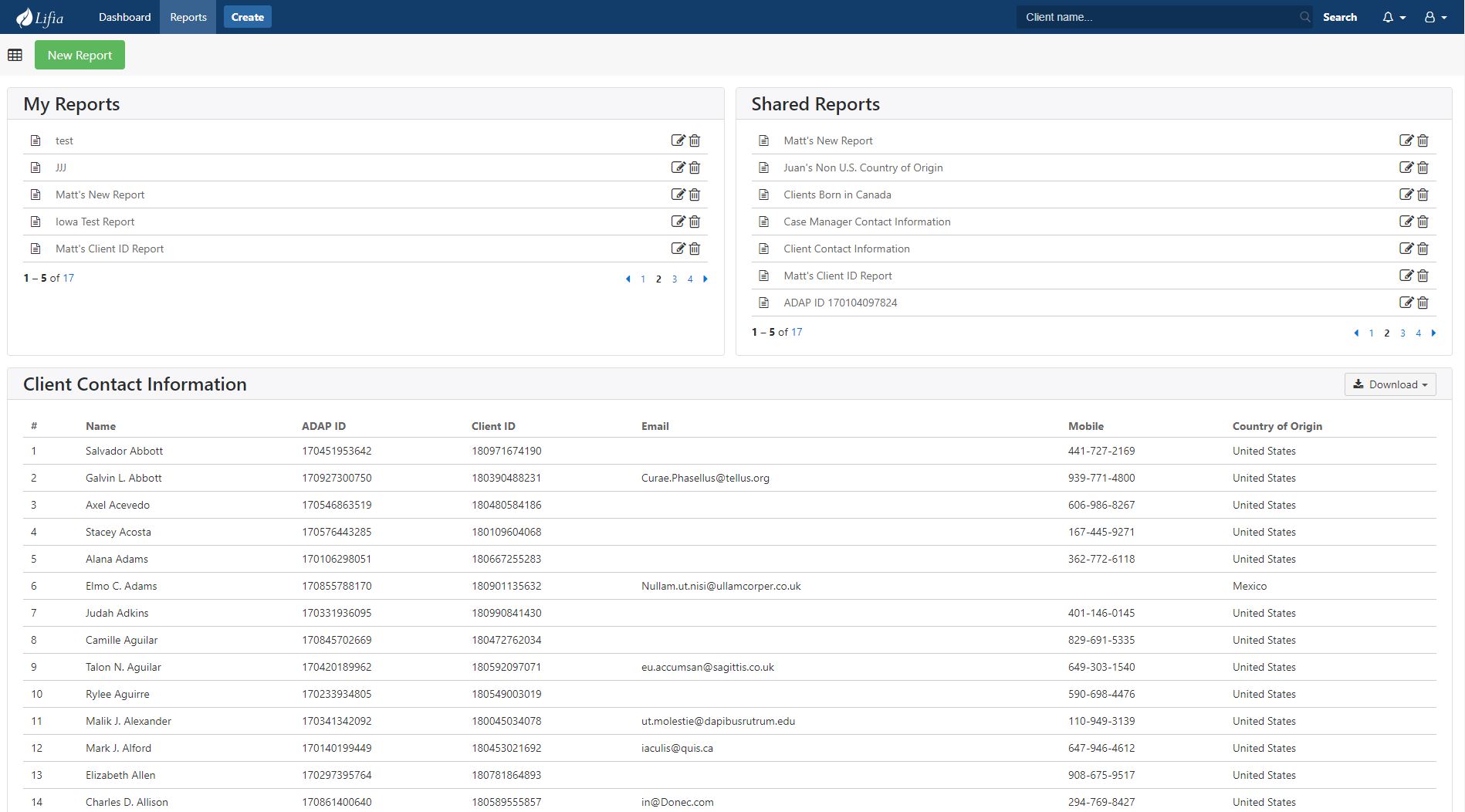Edit the Iowa Test Report
This screenshot has width=1465, height=812.
(678, 222)
